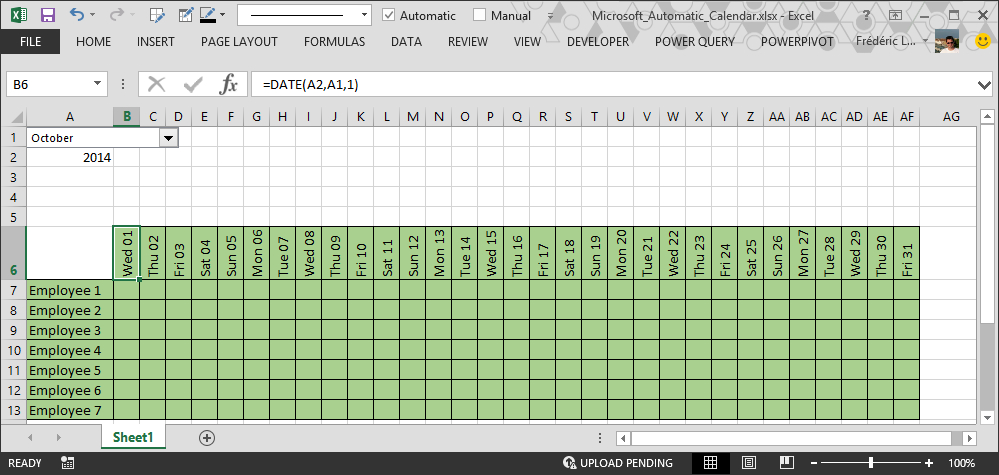Undo the last action
The height and width of the screenshot is (475, 999).
(x=76, y=14)
